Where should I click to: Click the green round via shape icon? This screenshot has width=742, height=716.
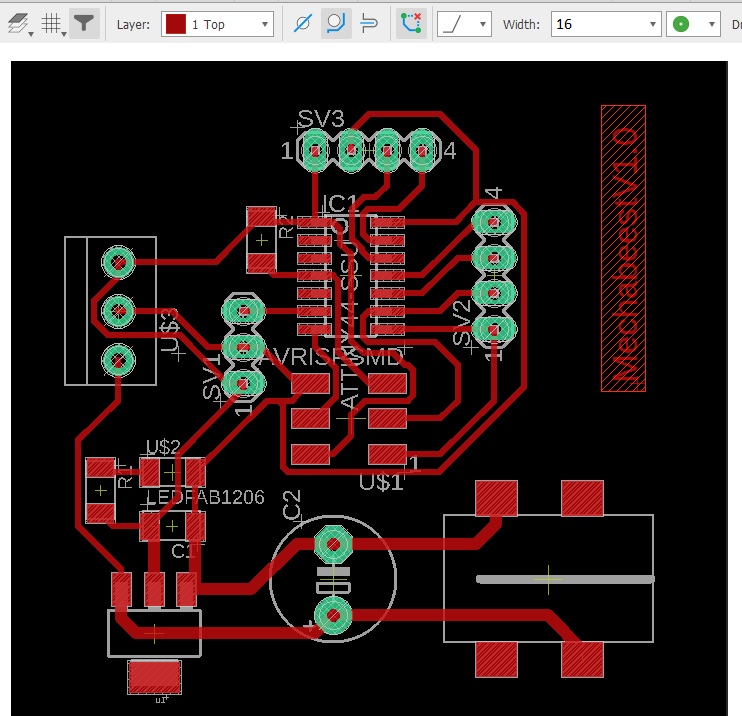pos(681,24)
